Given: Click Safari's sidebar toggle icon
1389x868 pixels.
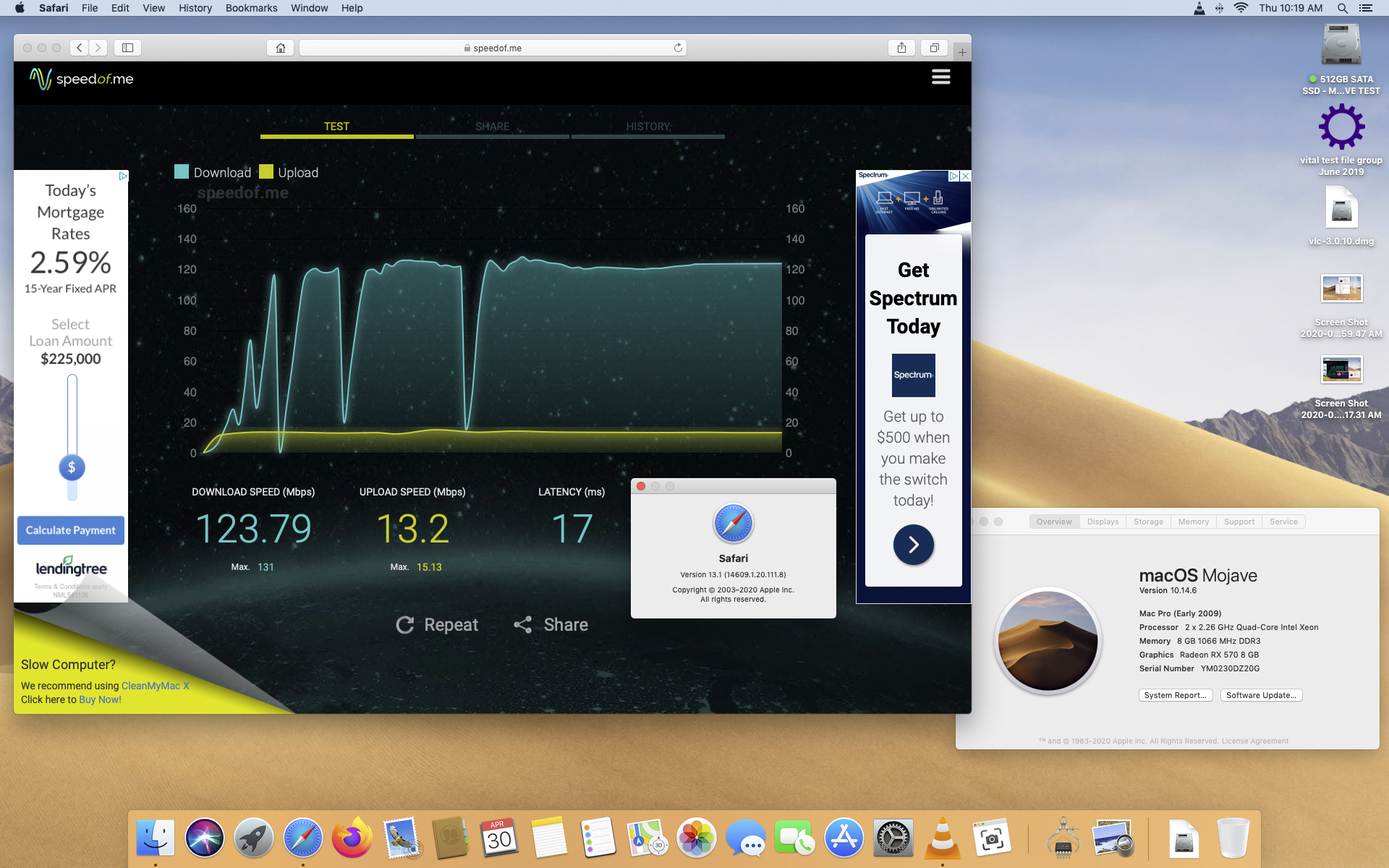Looking at the screenshot, I should (x=127, y=48).
